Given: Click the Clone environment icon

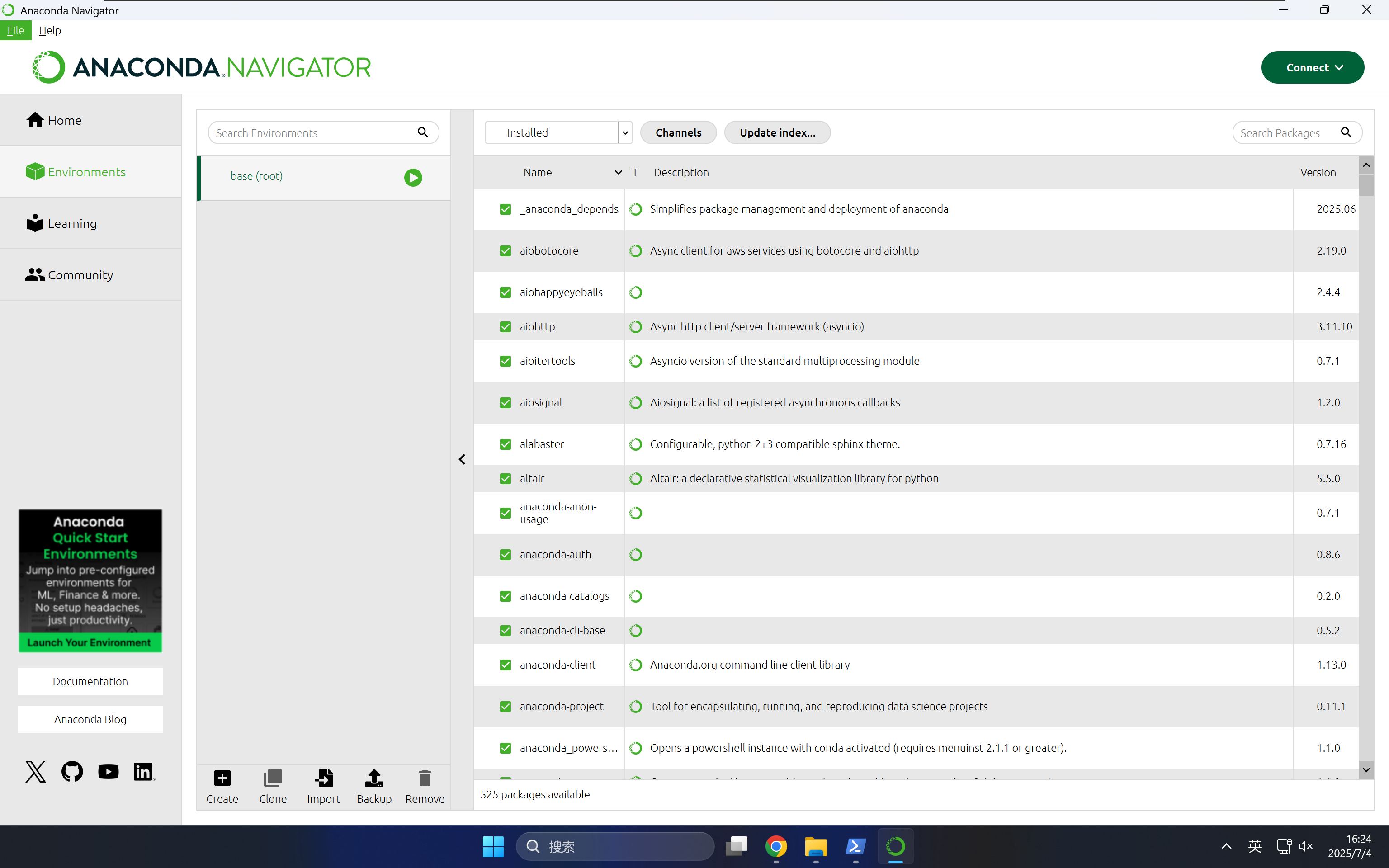Looking at the screenshot, I should (273, 778).
